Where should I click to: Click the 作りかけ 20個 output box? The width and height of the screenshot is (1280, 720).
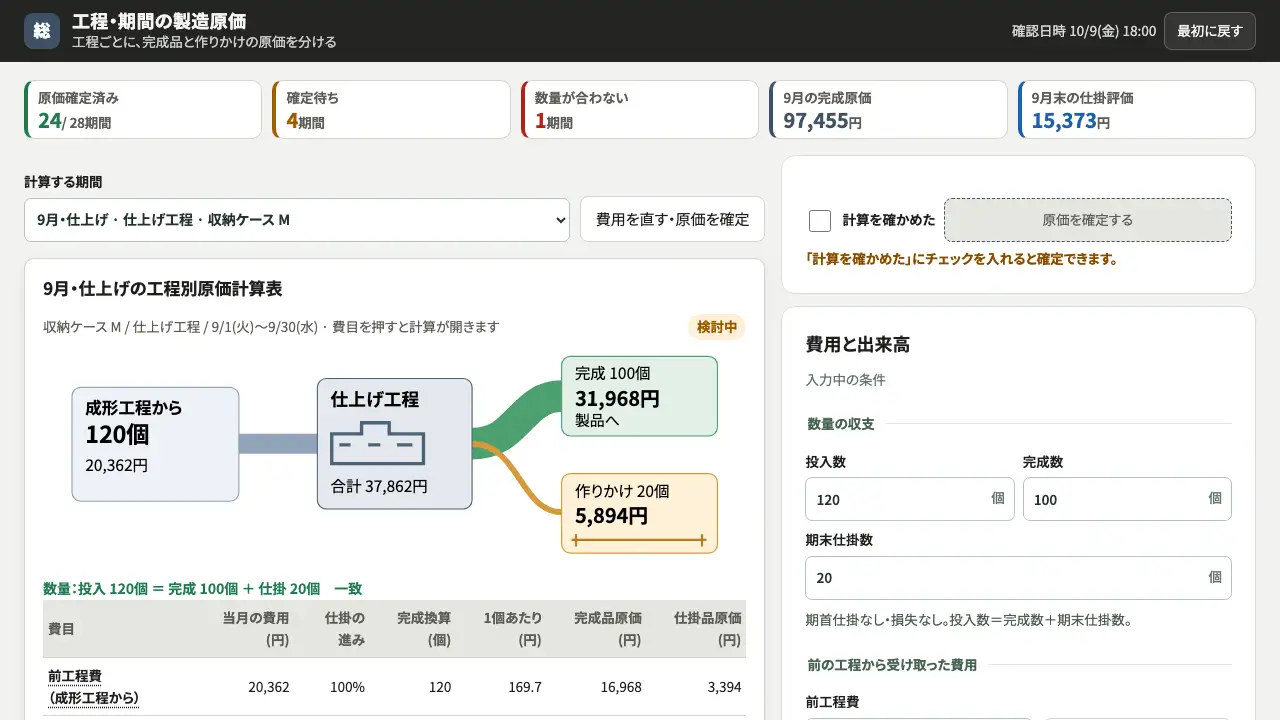click(639, 513)
